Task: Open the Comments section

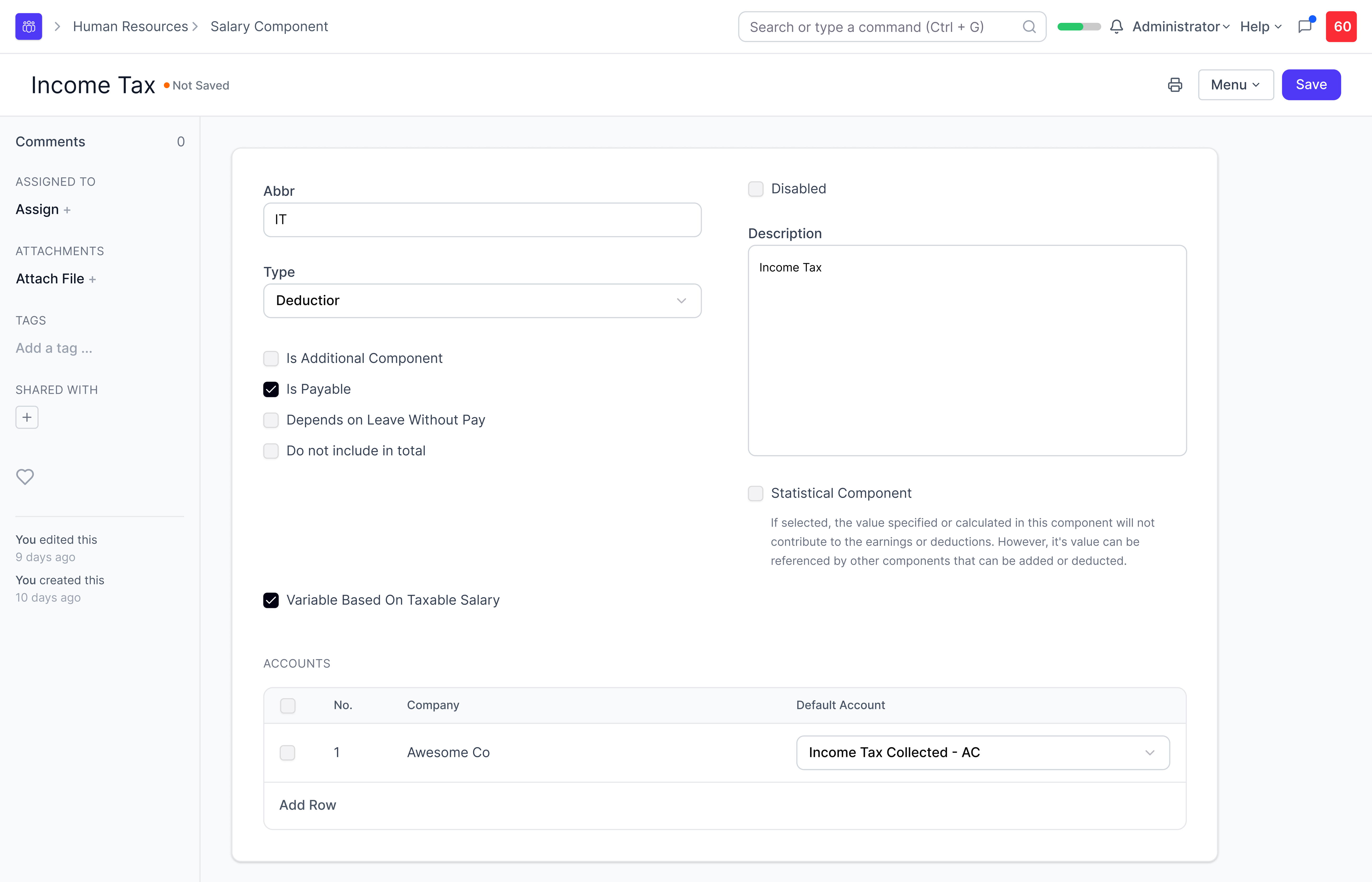Action: point(50,141)
